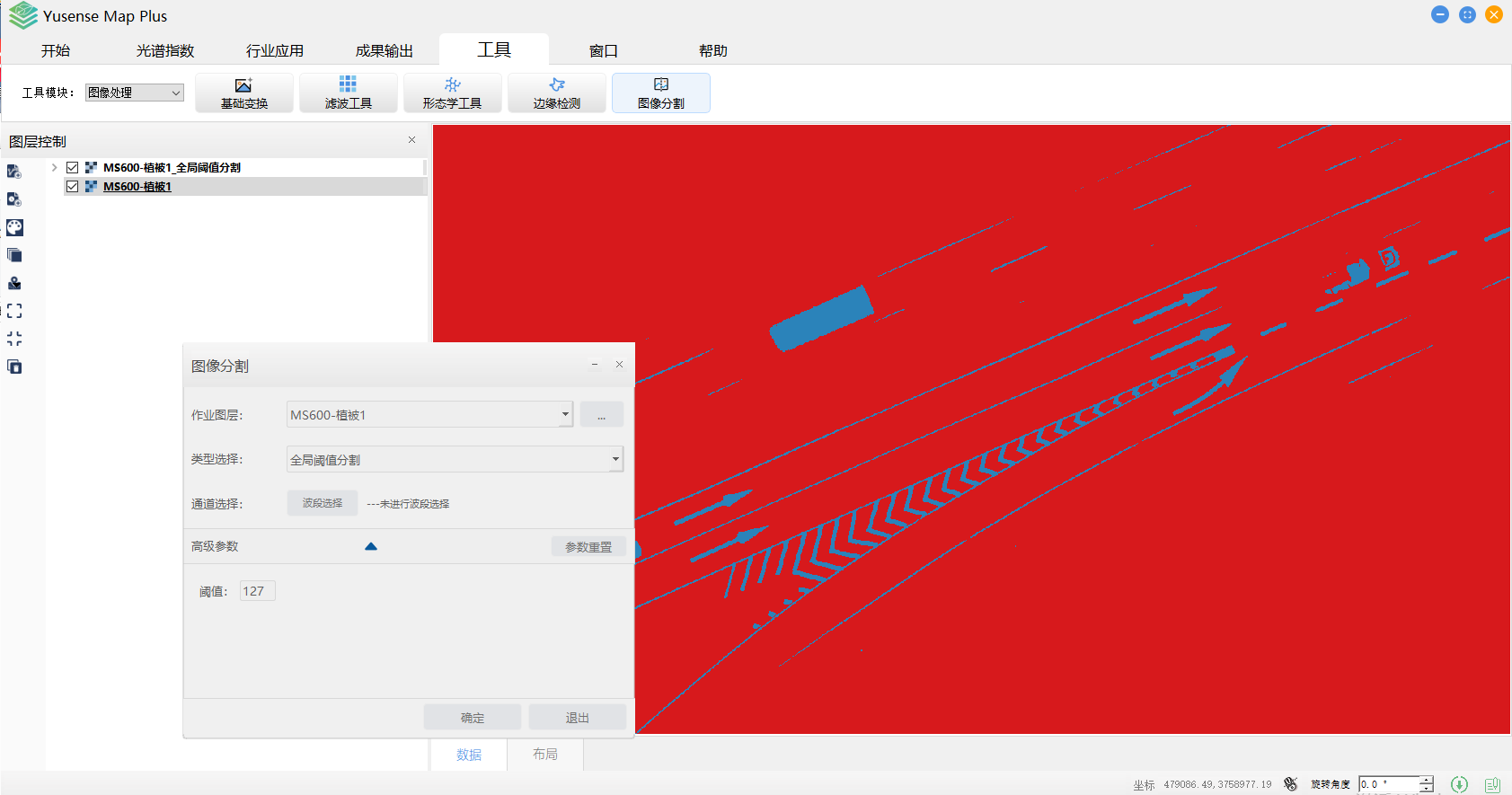Click the expand-to-full-extent brackets icon

[x=14, y=311]
